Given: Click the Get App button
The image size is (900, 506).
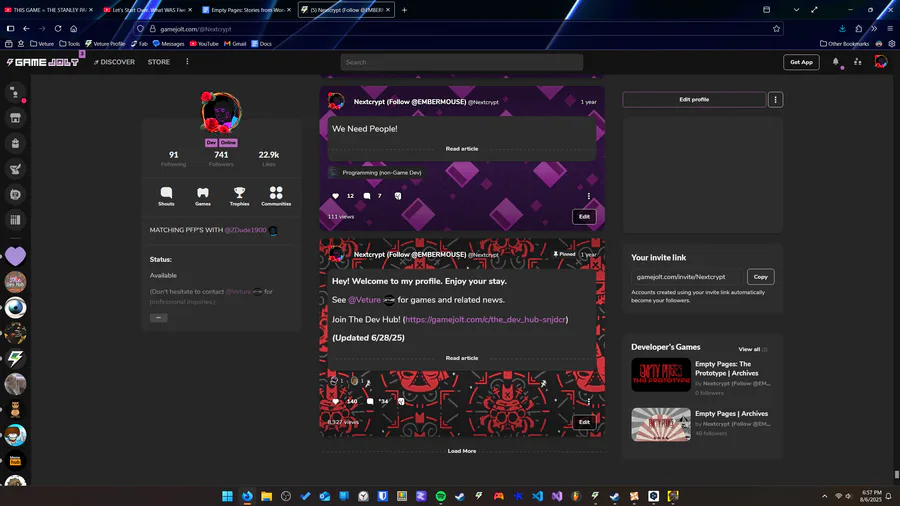Looking at the screenshot, I should click(x=801, y=62).
